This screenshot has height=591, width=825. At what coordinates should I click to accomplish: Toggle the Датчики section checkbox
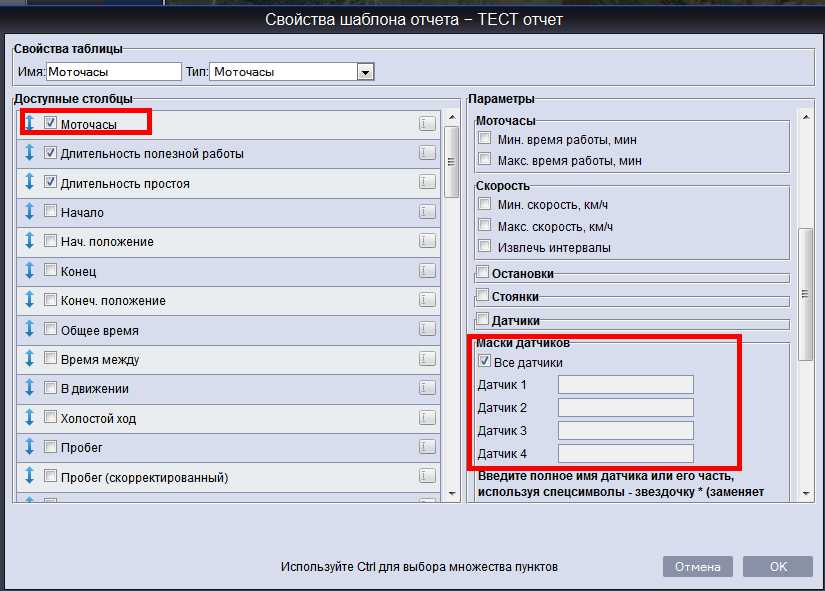tap(482, 319)
